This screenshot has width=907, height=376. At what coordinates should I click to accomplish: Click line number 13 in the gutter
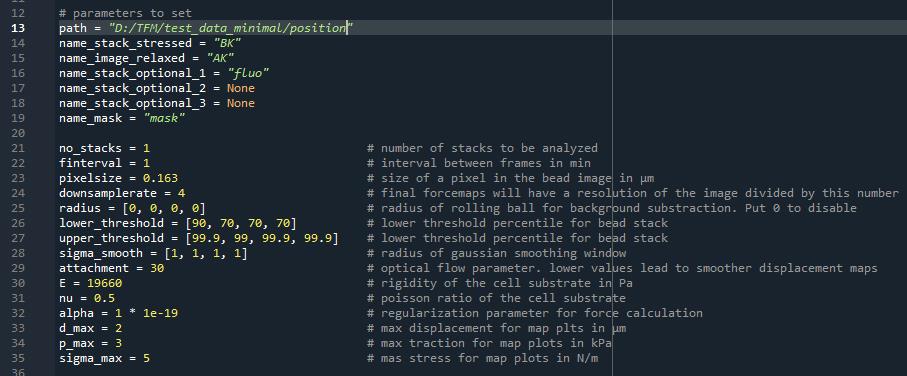(17, 28)
